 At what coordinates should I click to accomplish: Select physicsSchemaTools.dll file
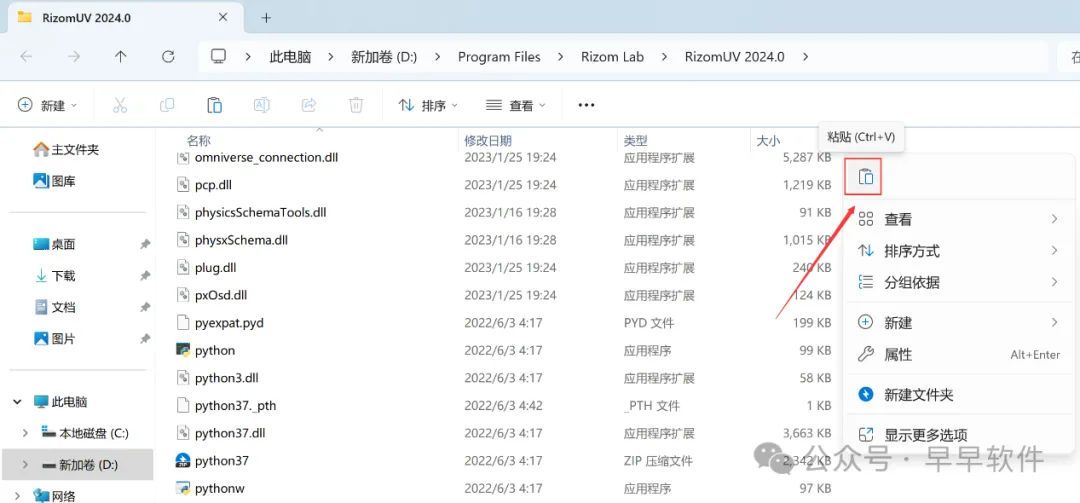pos(260,212)
